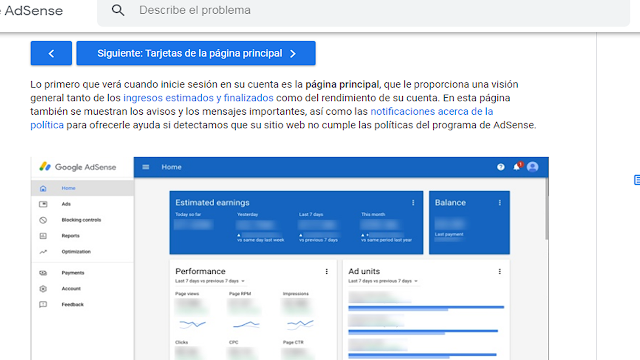Open the Optimization menu item label
The width and height of the screenshot is (640, 360).
click(x=76, y=252)
